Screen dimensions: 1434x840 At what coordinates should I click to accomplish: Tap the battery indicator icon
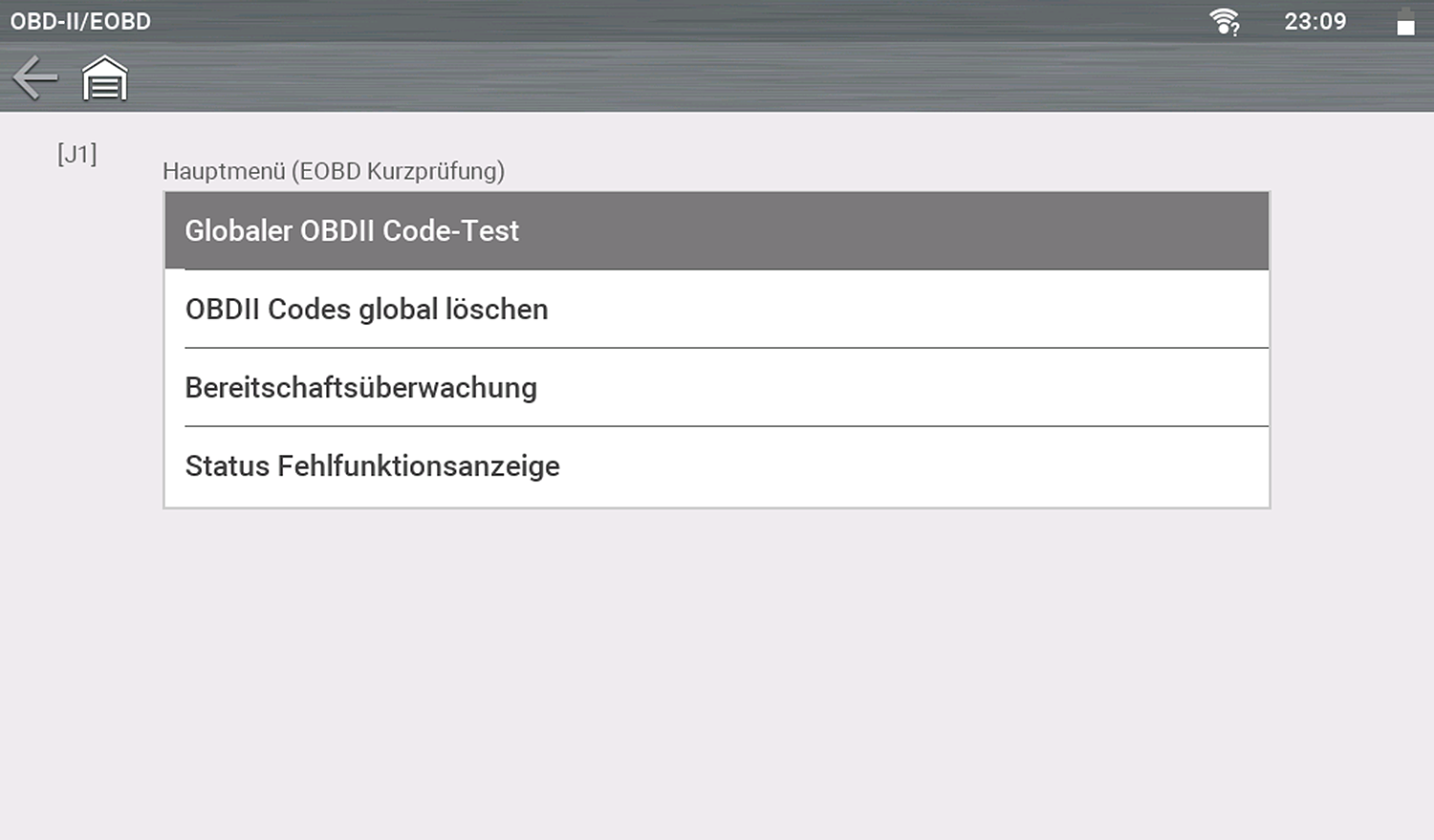1404,22
